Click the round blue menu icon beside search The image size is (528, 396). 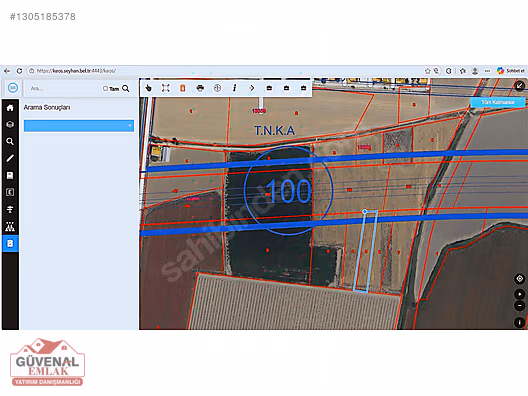tap(13, 88)
